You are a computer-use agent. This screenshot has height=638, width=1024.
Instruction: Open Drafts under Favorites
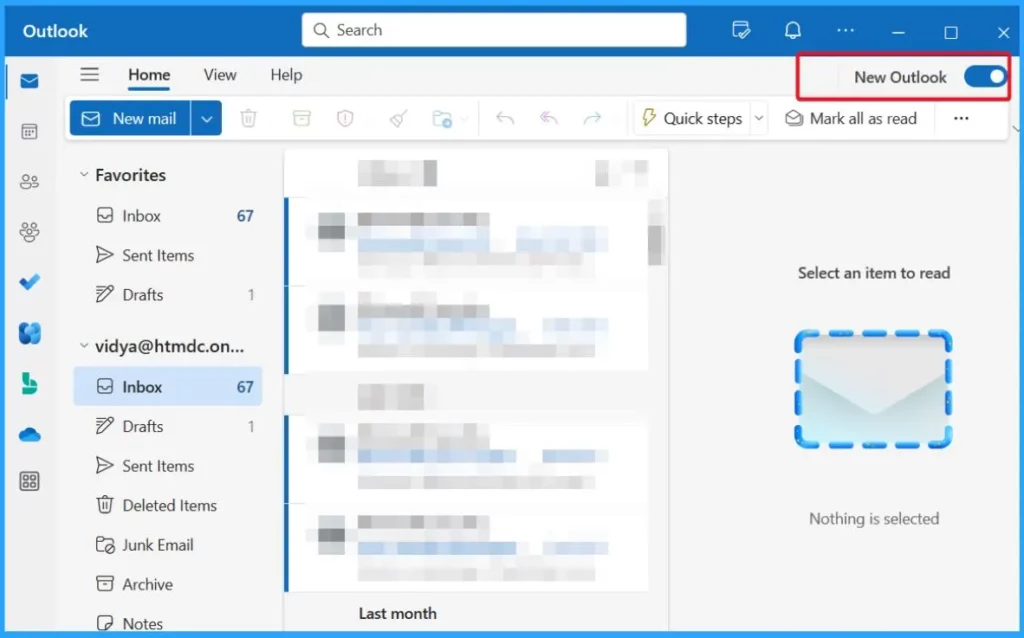(x=168, y=295)
